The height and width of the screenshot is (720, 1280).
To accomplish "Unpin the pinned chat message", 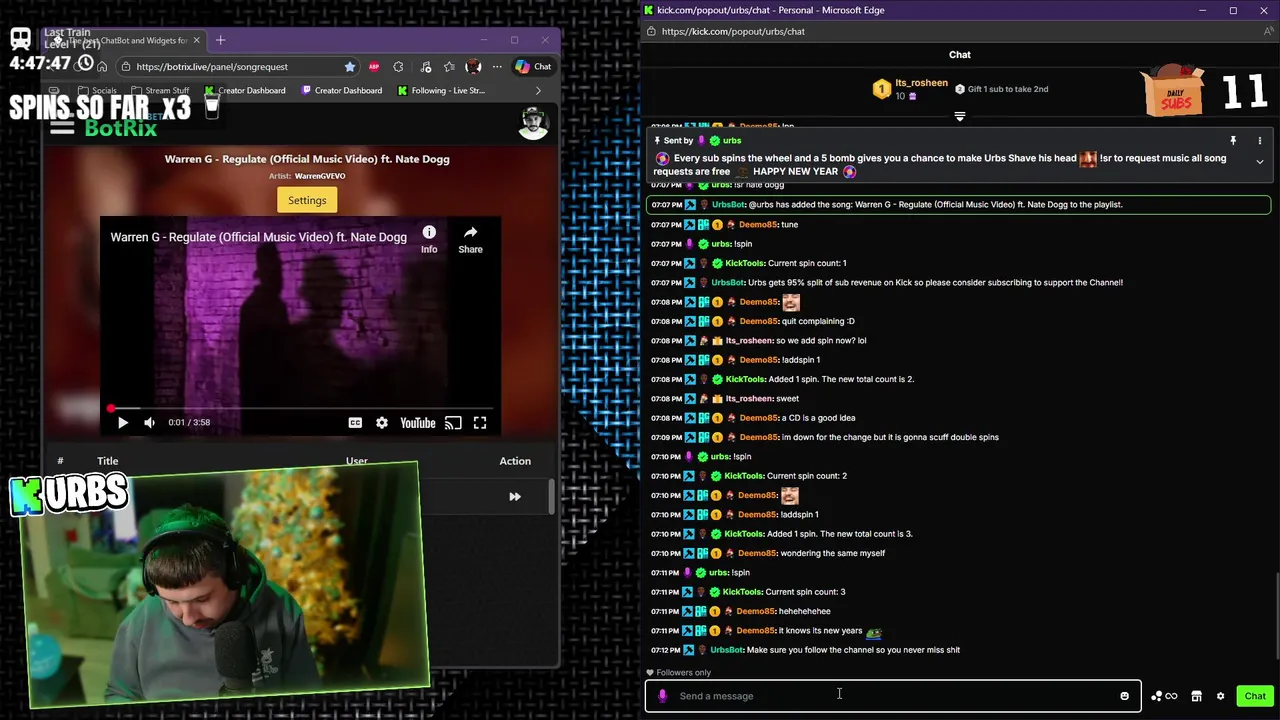I will [1233, 141].
